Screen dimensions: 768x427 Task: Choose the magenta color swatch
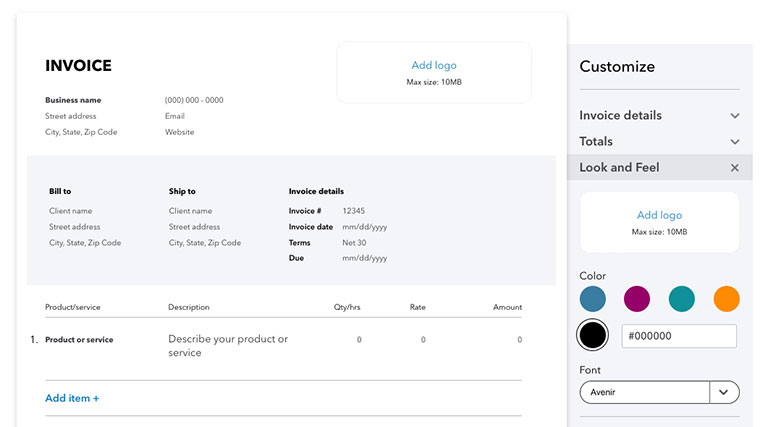(x=637, y=298)
